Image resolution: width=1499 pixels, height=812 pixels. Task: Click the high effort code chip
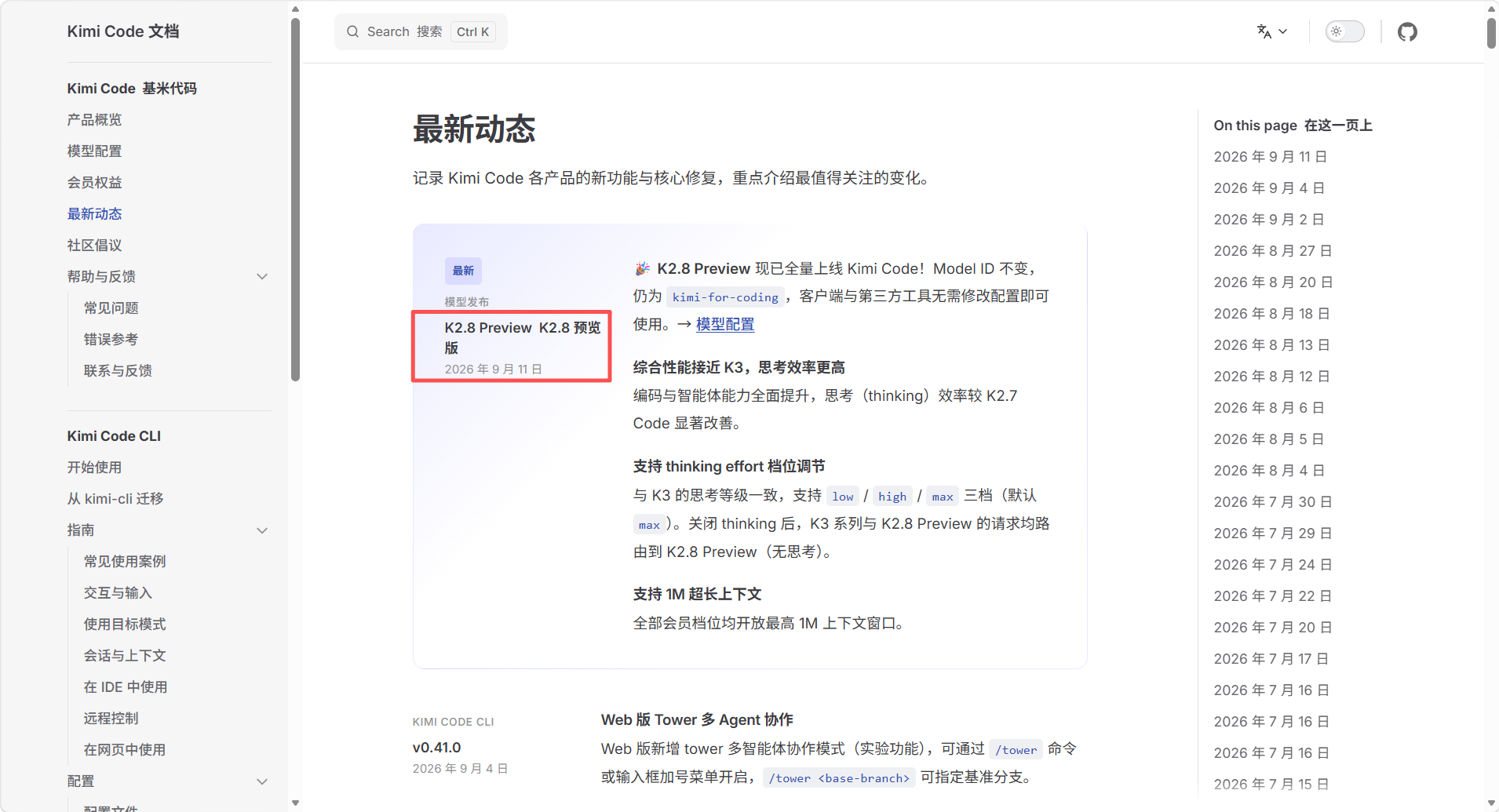click(892, 496)
